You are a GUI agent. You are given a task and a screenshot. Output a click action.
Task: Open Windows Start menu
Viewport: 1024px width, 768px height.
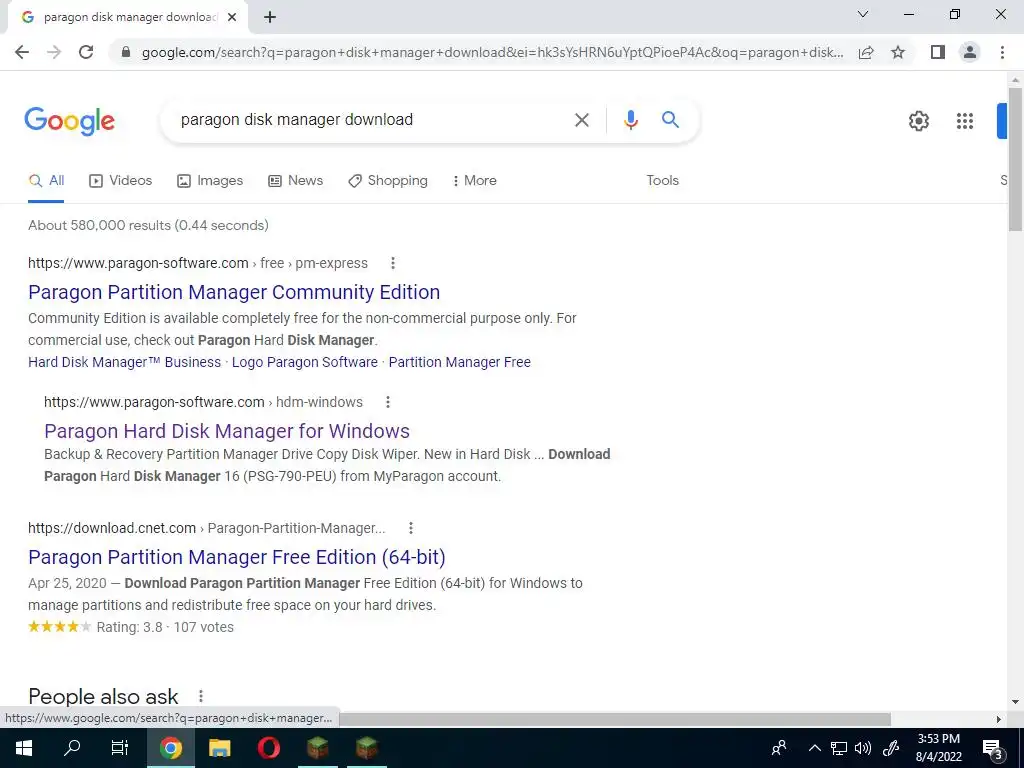point(24,748)
